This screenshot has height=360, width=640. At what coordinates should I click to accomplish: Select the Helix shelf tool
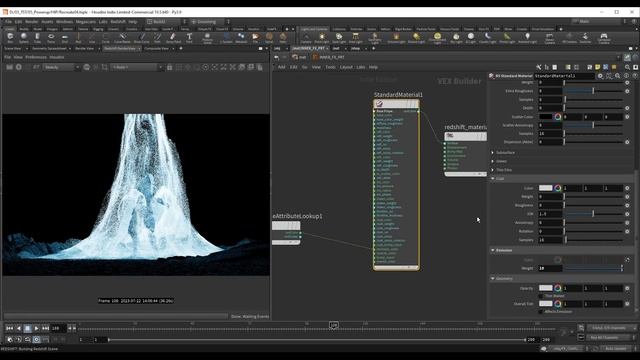(282, 38)
